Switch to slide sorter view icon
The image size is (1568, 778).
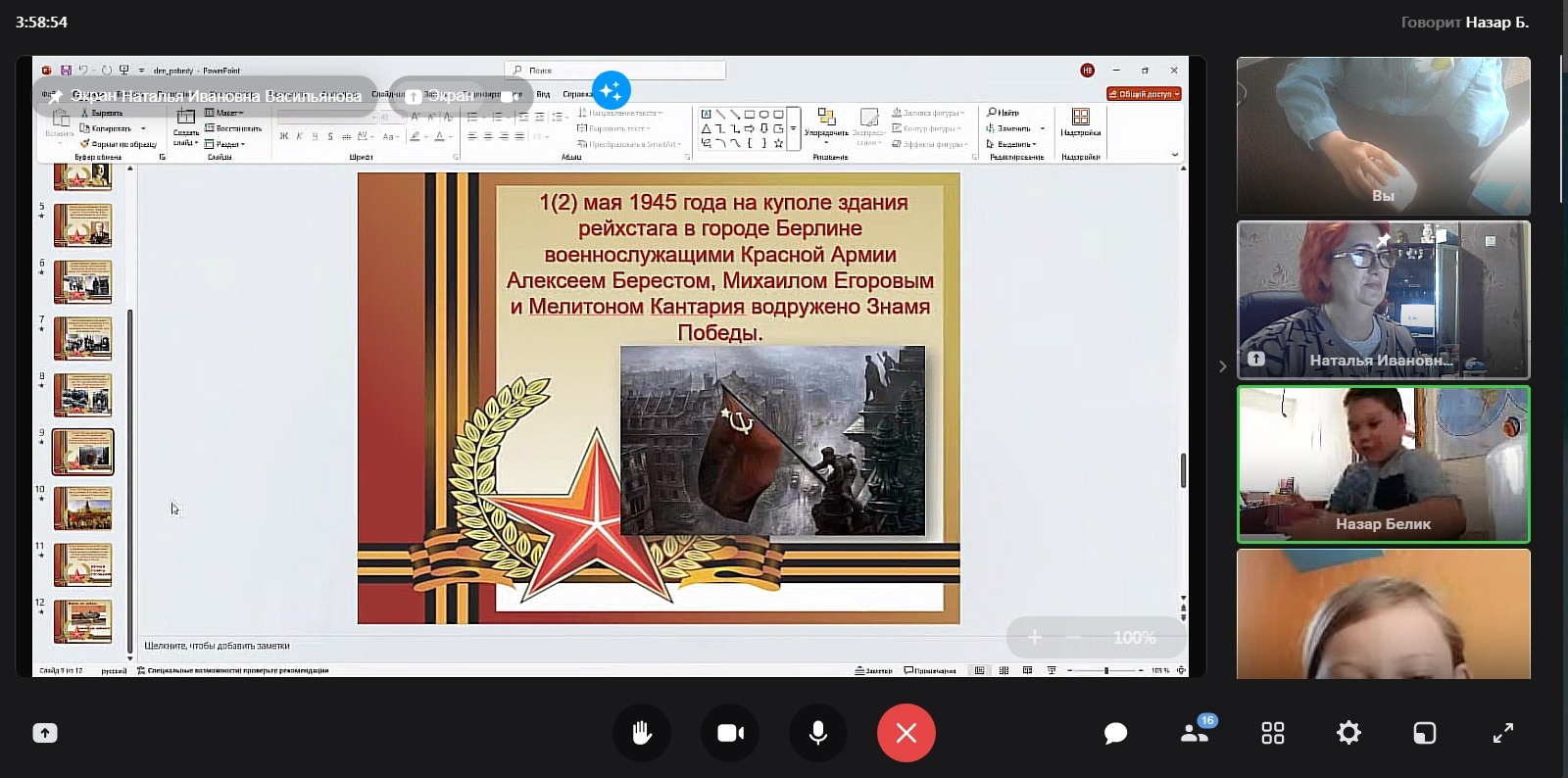click(x=1004, y=670)
